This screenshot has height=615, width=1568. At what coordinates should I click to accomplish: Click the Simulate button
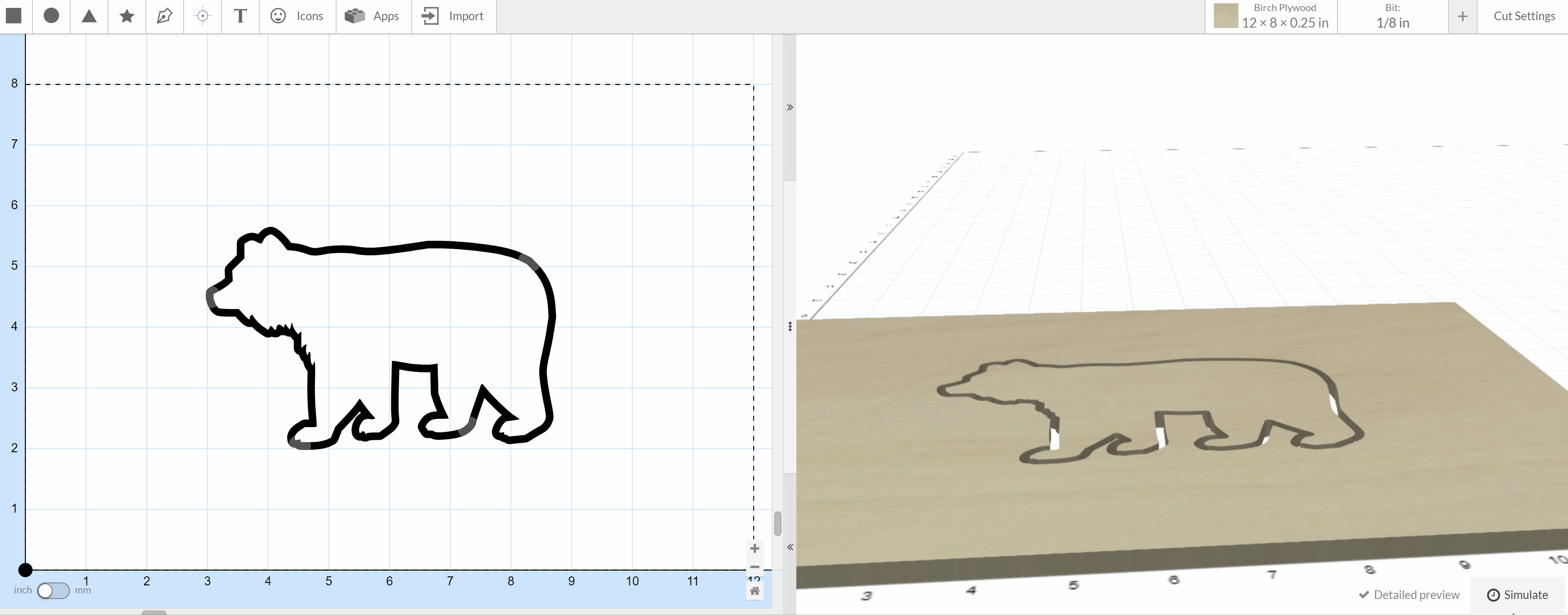(1517, 595)
